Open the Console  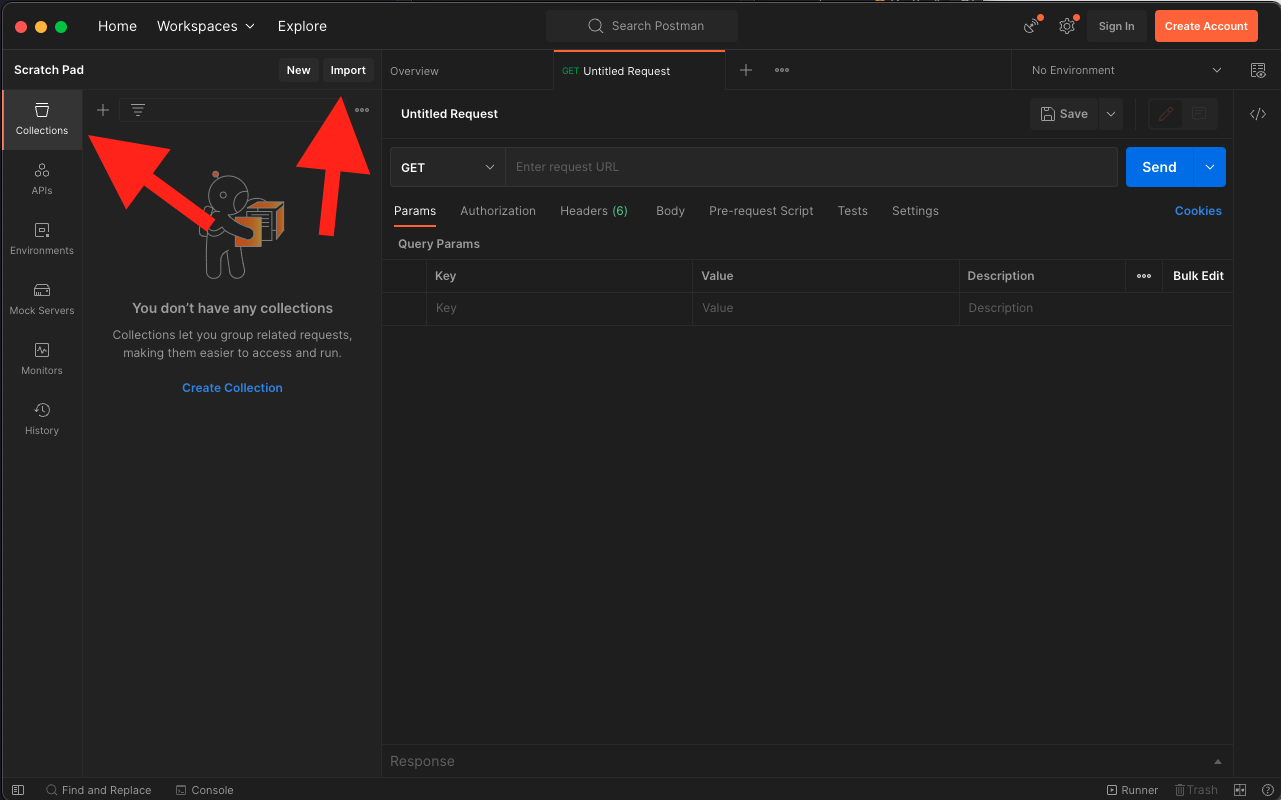(x=204, y=790)
